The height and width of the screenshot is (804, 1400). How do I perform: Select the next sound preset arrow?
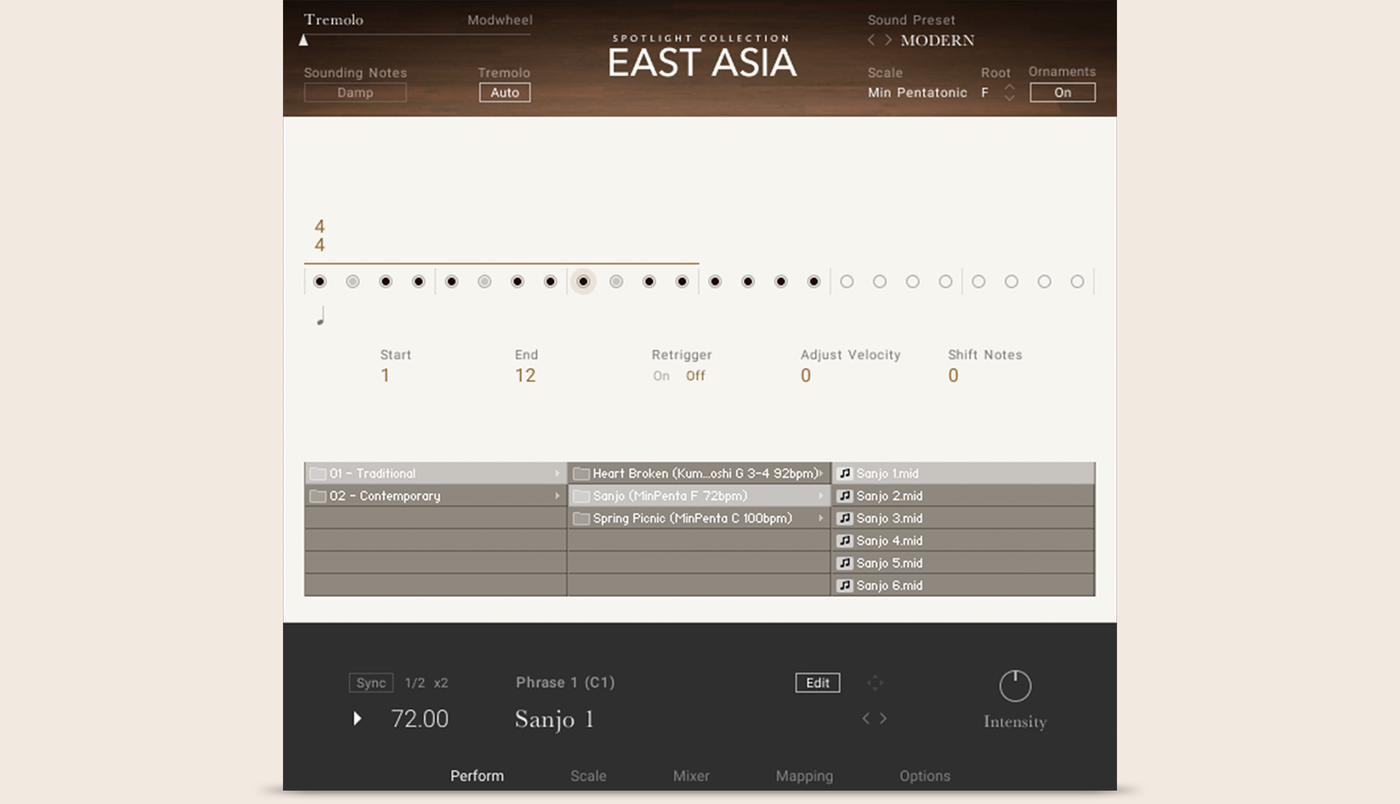coord(888,40)
